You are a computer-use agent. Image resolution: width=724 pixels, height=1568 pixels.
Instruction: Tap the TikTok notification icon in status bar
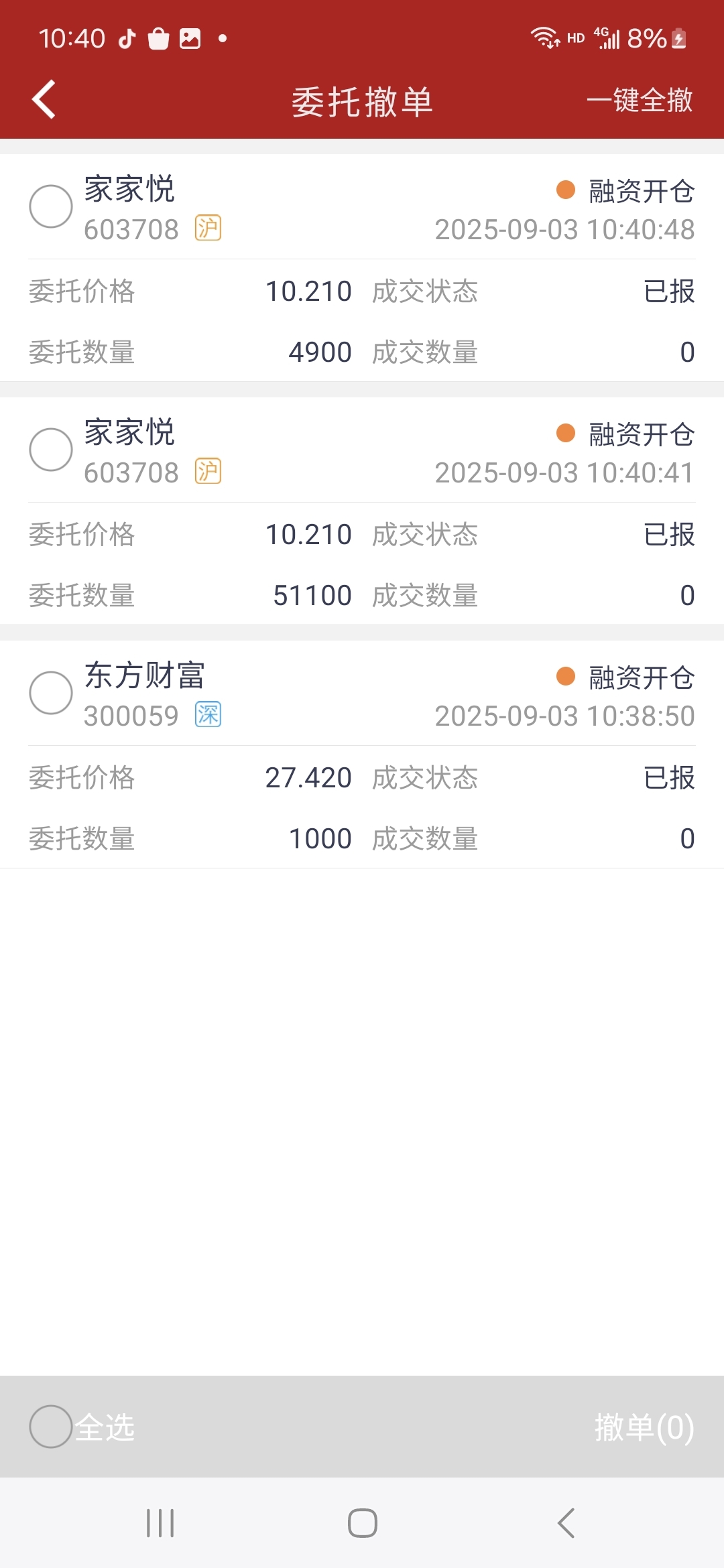(127, 39)
